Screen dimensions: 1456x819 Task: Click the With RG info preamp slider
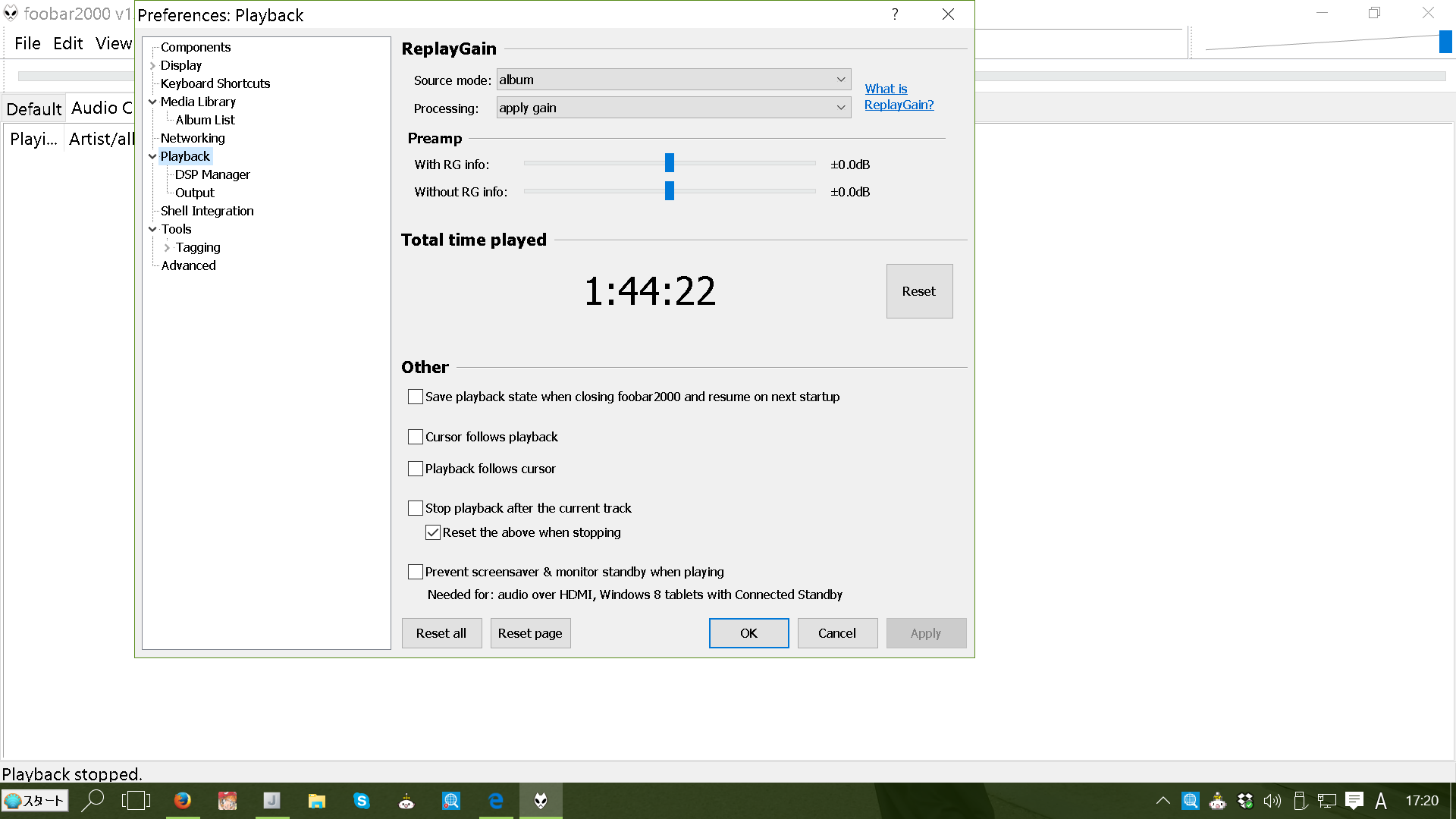(669, 163)
